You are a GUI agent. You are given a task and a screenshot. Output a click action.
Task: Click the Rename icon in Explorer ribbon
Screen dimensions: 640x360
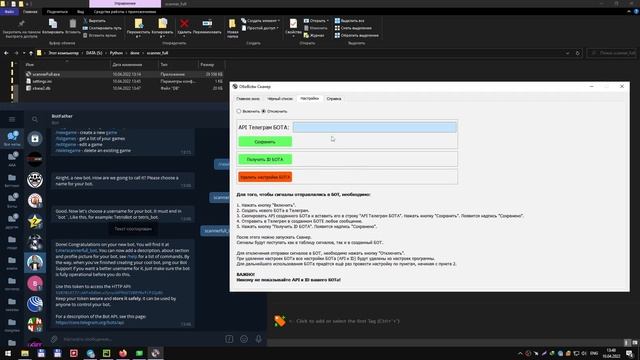tap(207, 24)
